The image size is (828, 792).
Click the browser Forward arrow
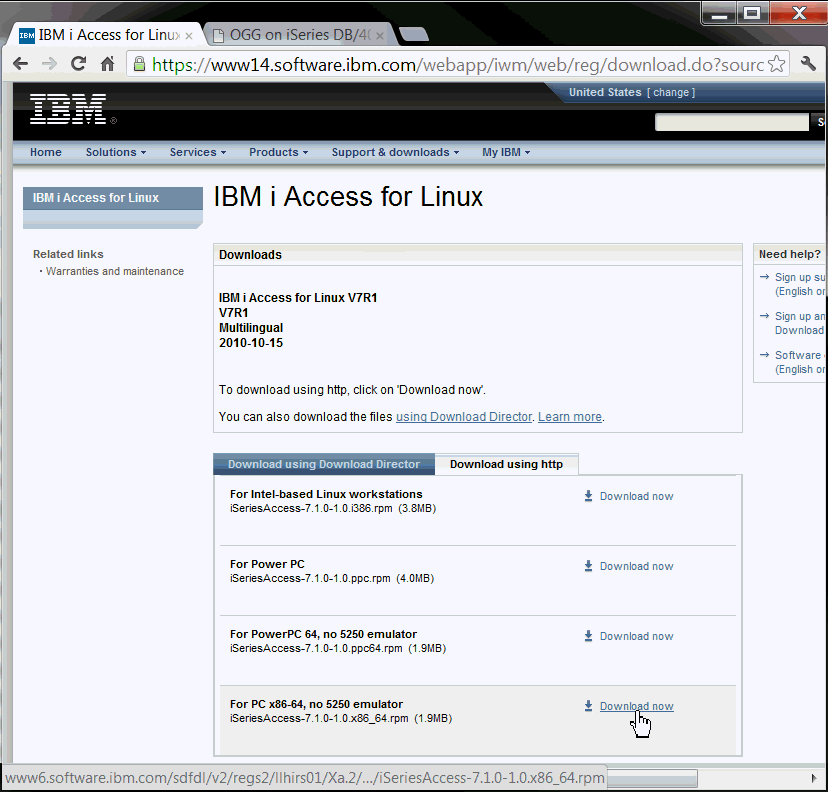pos(49,64)
